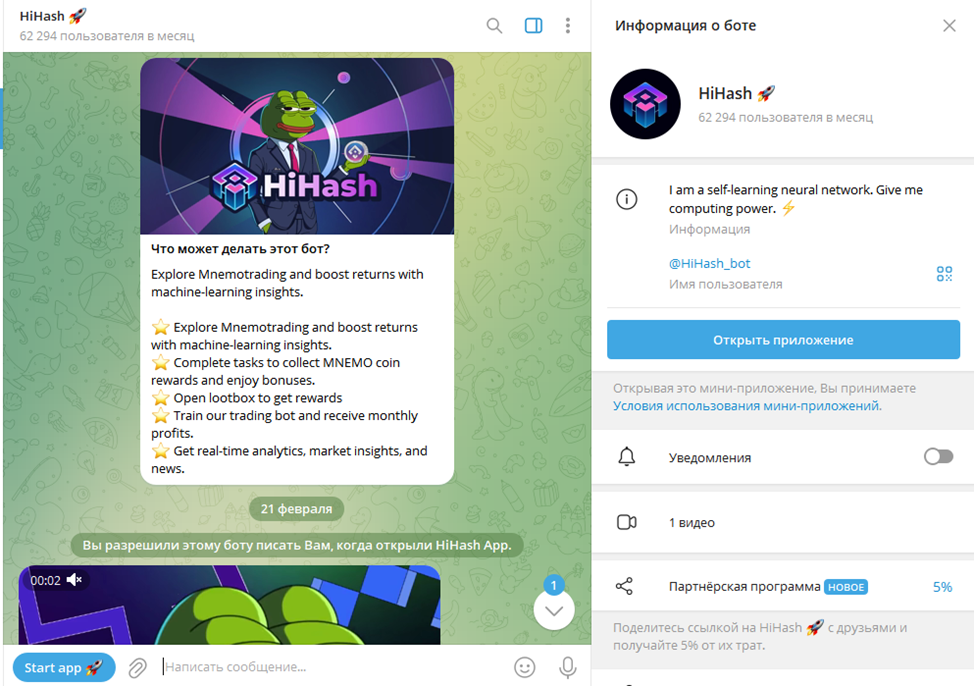Show QR code for @HiHash_bot
Viewport: 974px width, 686px height.
[944, 274]
